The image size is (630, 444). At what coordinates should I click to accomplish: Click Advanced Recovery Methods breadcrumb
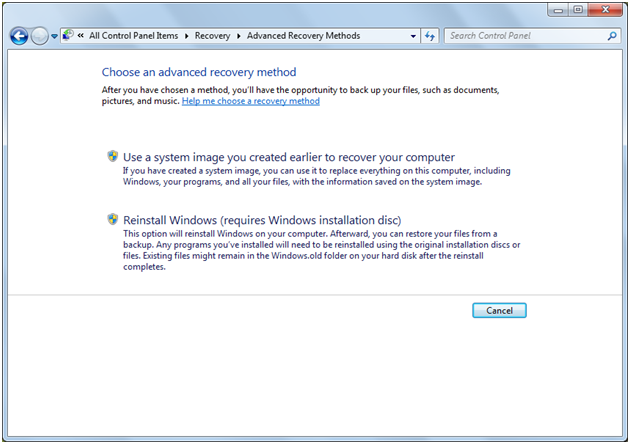pyautogui.click(x=303, y=36)
